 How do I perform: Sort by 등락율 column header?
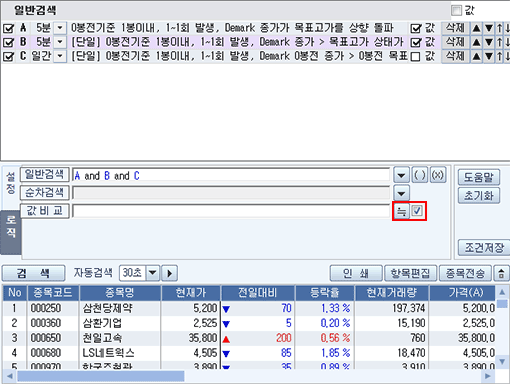click(324, 293)
